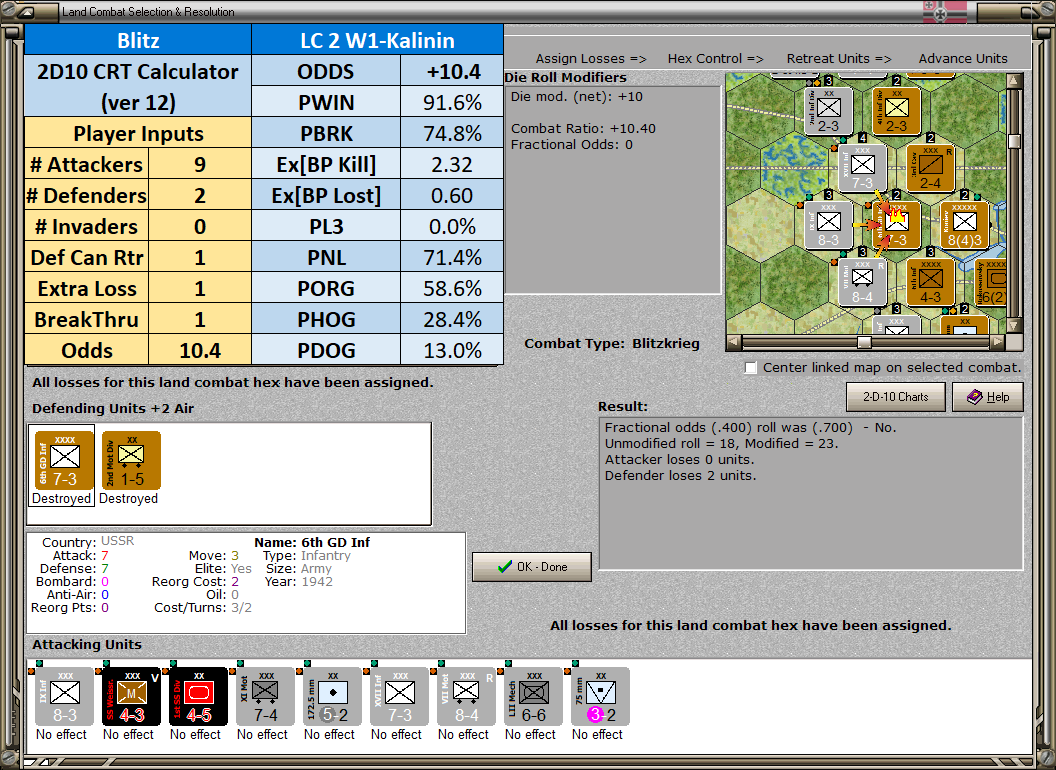This screenshot has width=1056, height=770.
Task: Click the 'Combat Type: Blitzkrieg' label
Action: pos(612,344)
